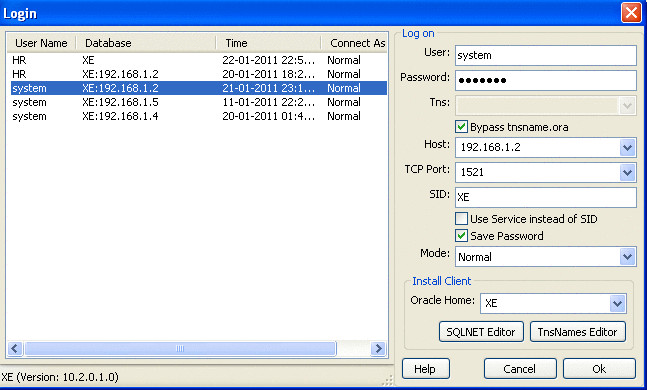Click time cell 20-01-2011 01:4...
The width and height of the screenshot is (647, 390).
pos(269,116)
